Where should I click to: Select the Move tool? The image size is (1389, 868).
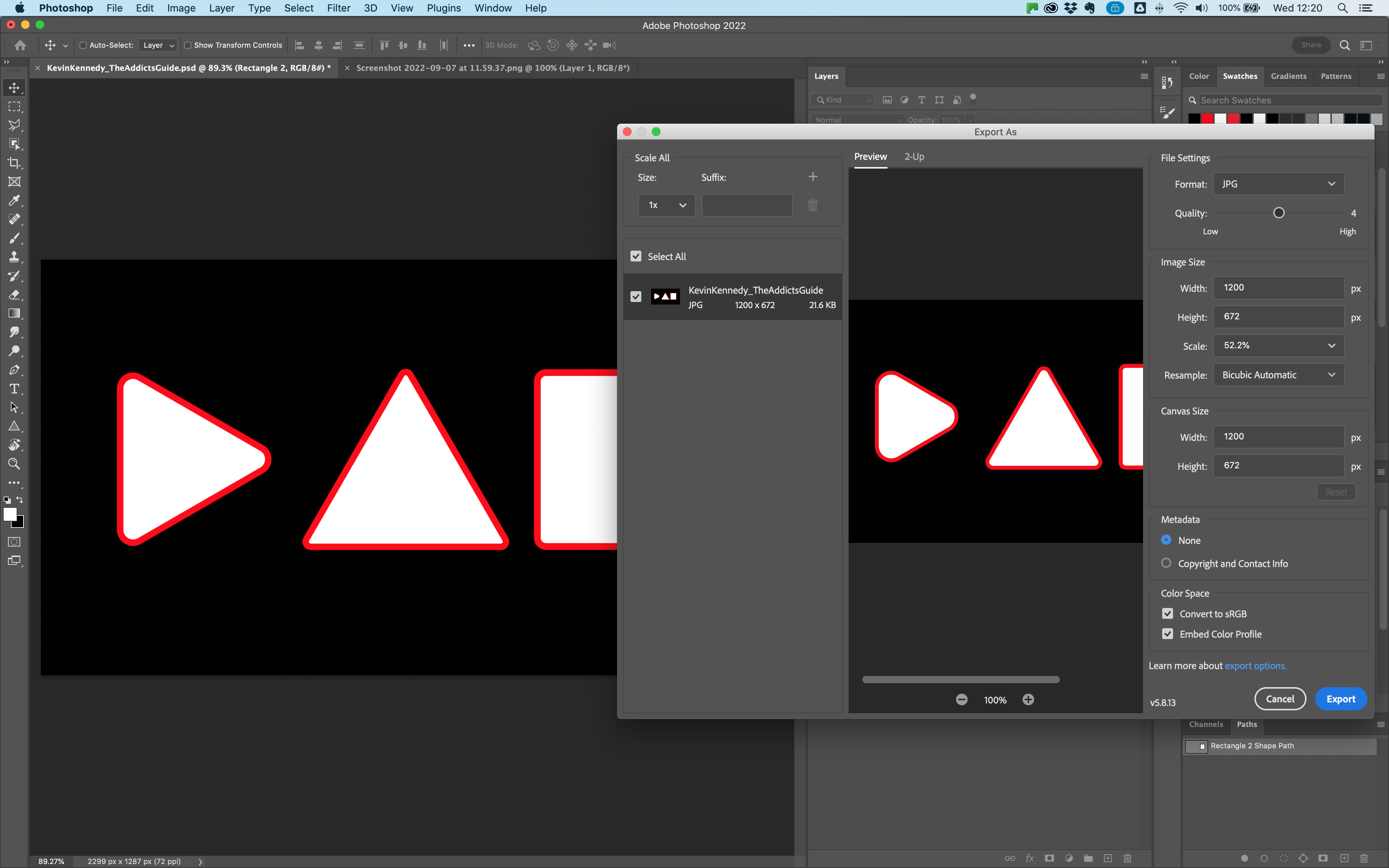click(14, 87)
